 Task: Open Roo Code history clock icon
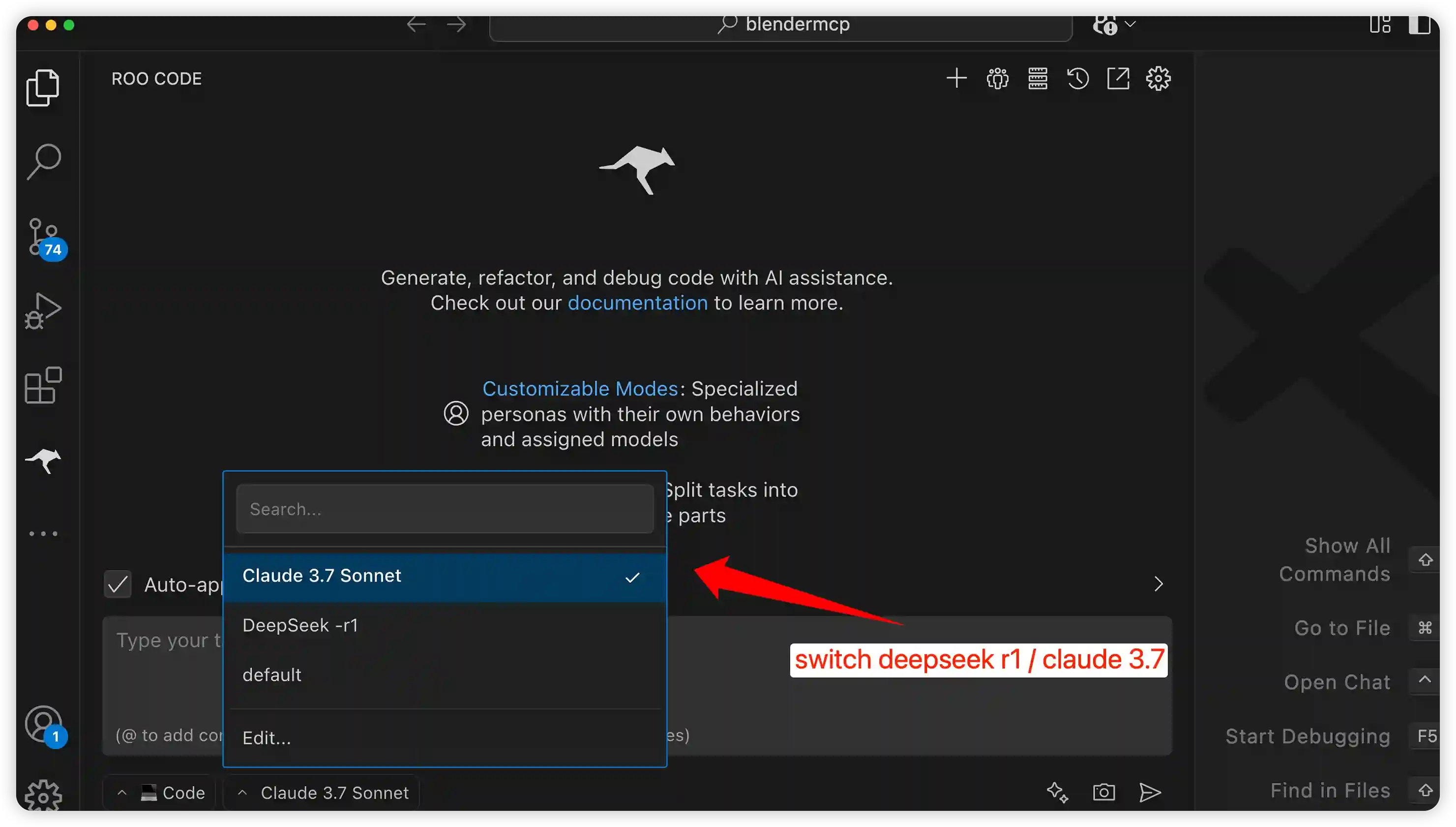click(1077, 78)
